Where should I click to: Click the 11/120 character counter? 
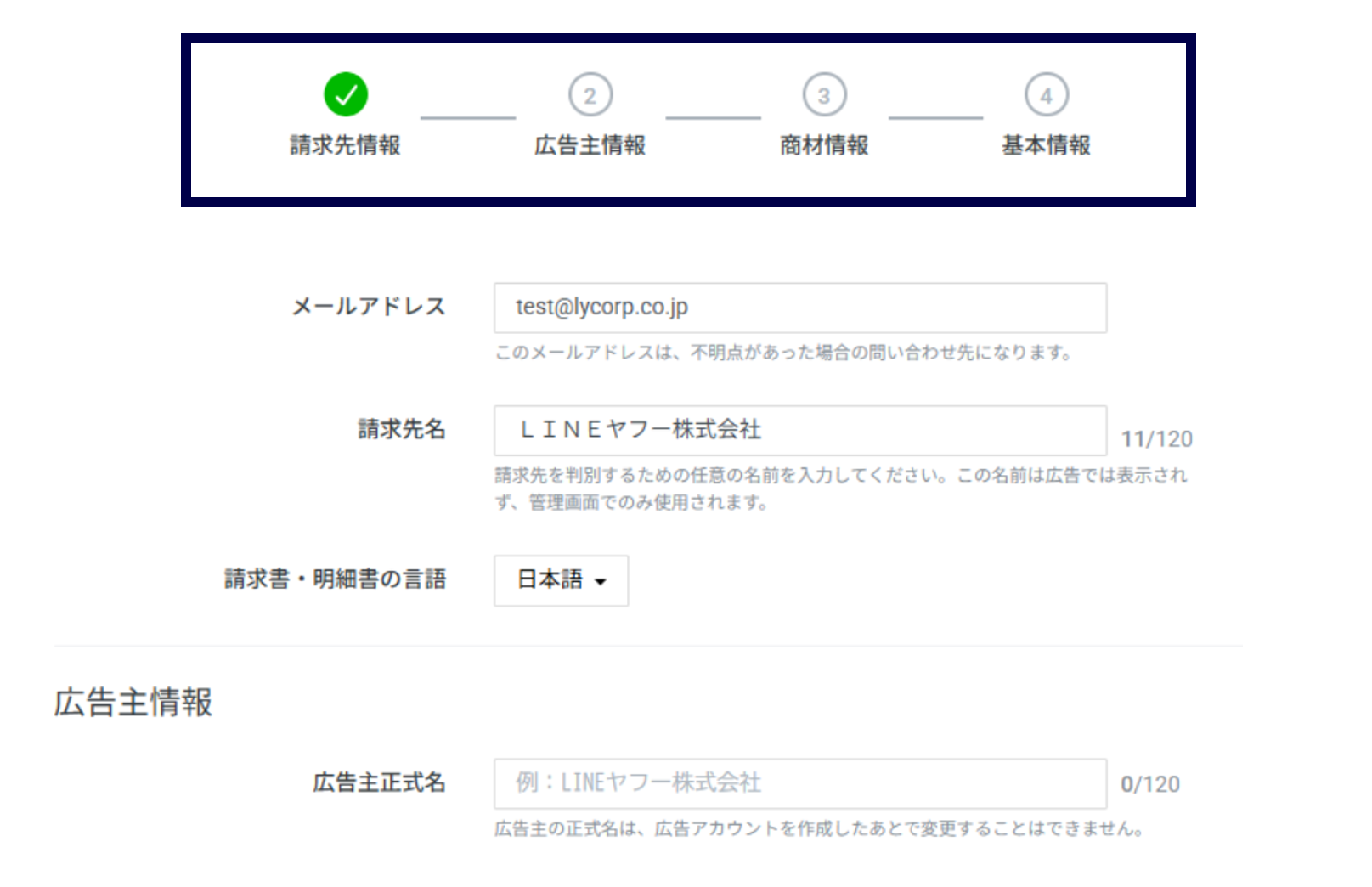point(1156,439)
